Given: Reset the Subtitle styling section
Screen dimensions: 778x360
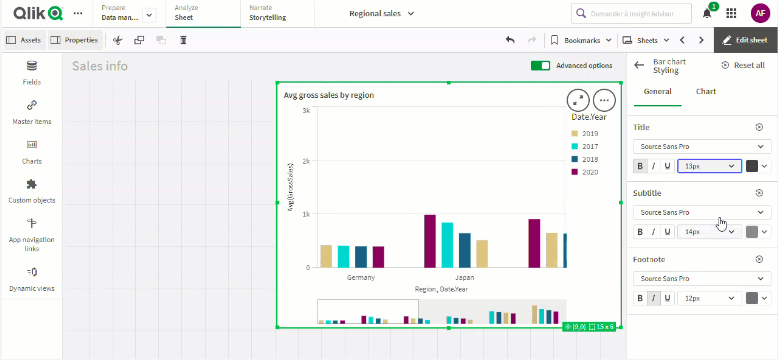Looking at the screenshot, I should tap(759, 193).
